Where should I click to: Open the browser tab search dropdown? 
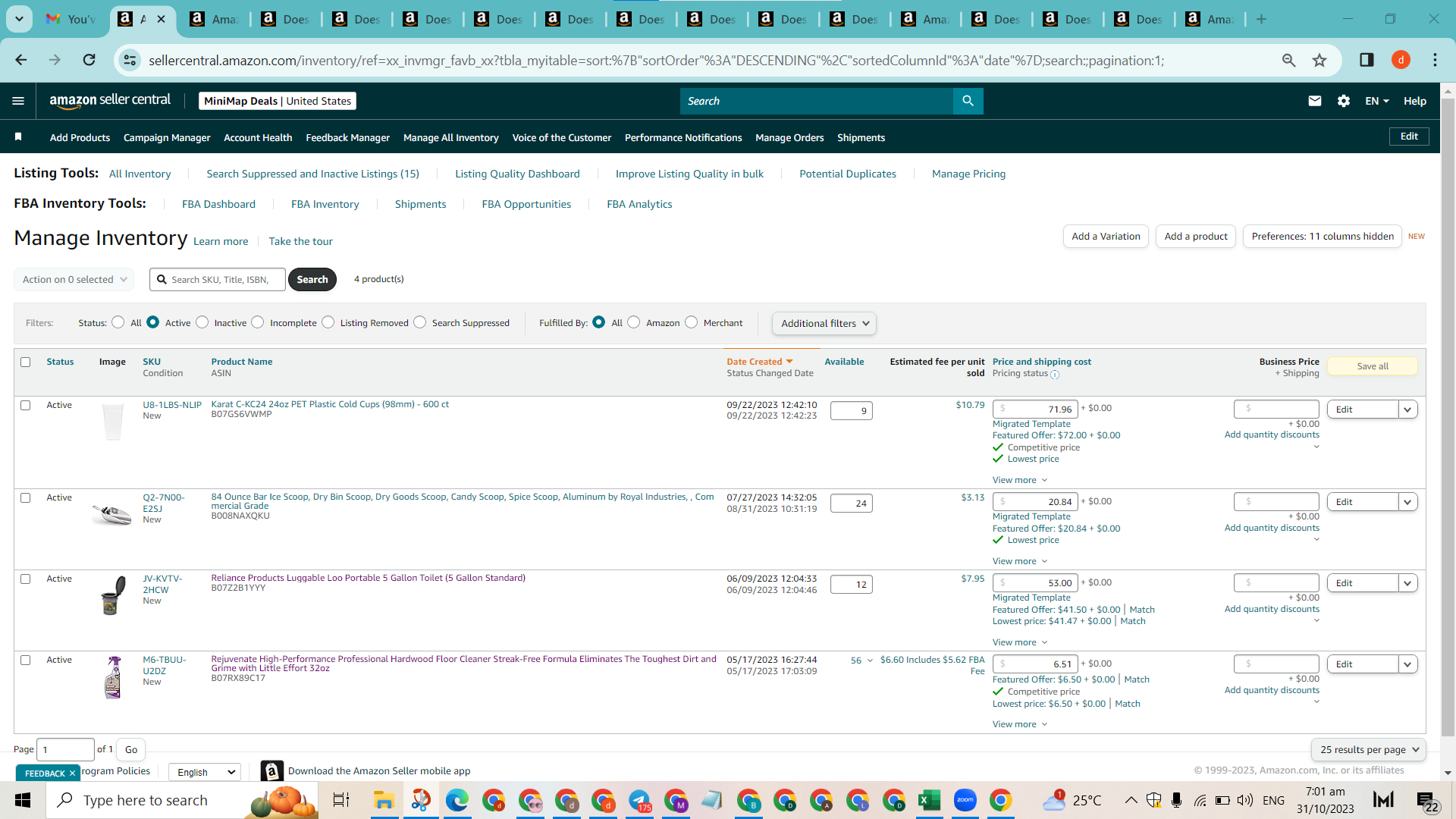pyautogui.click(x=19, y=19)
